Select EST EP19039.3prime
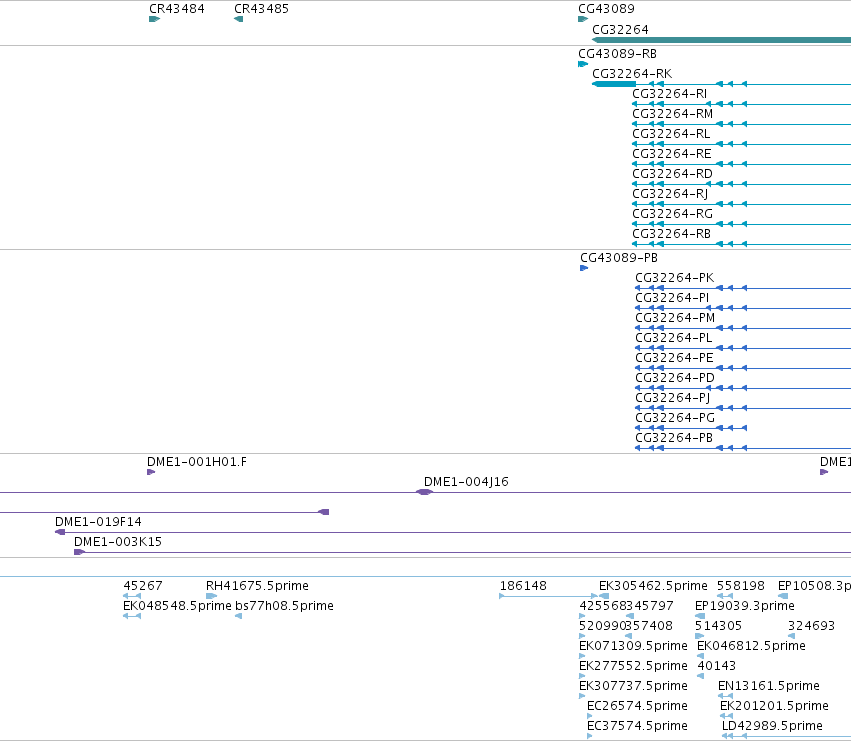The width and height of the screenshot is (851, 741). point(745,606)
